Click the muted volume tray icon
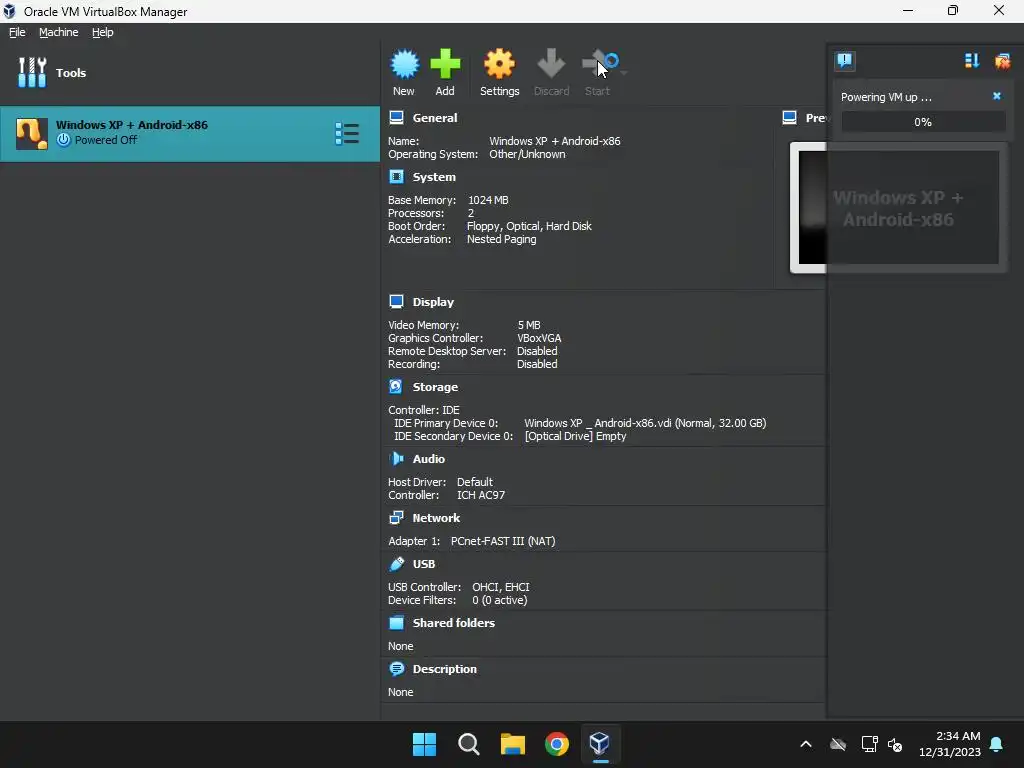Screen dimensions: 1024x768 [895, 744]
